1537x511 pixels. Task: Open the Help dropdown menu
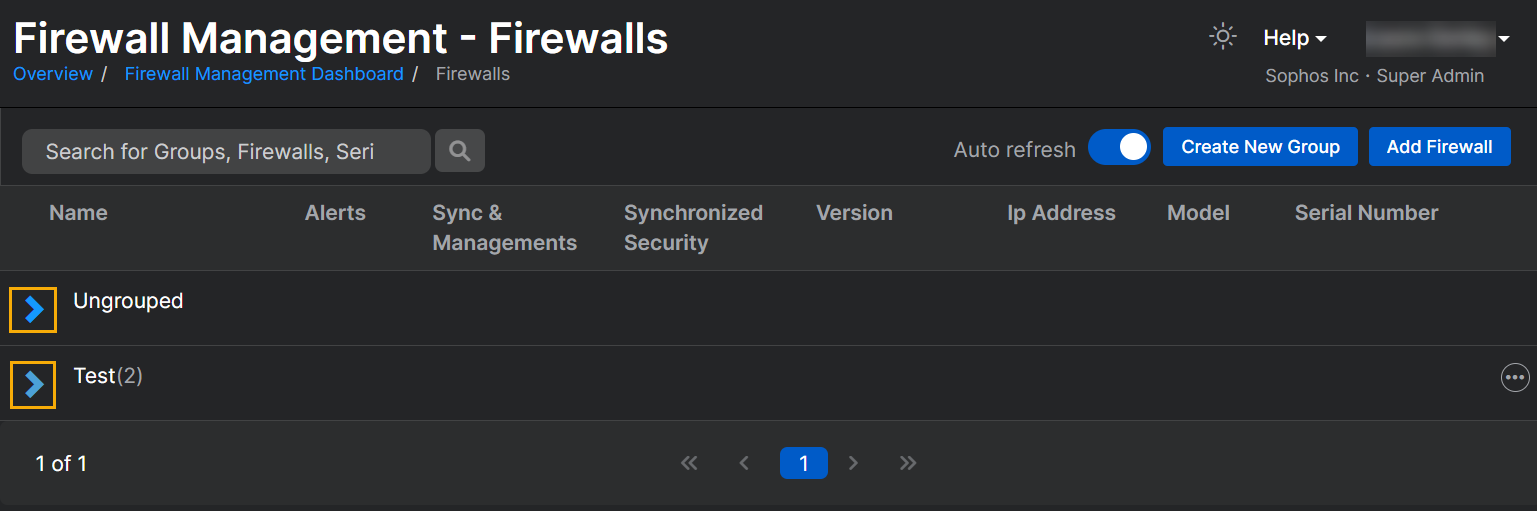[1294, 38]
